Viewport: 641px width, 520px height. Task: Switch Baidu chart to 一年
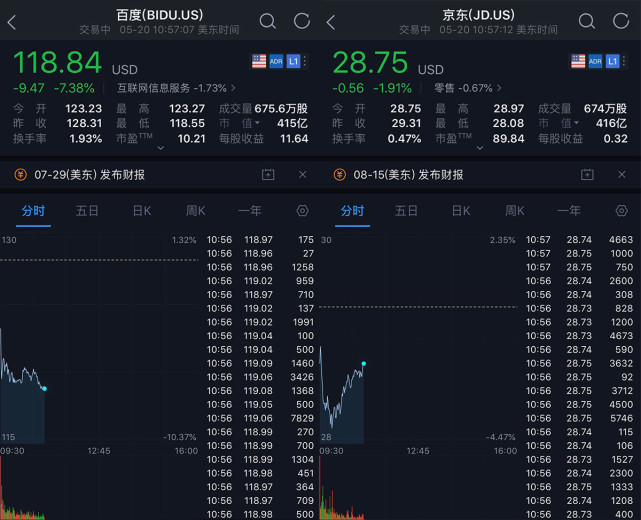coord(250,211)
